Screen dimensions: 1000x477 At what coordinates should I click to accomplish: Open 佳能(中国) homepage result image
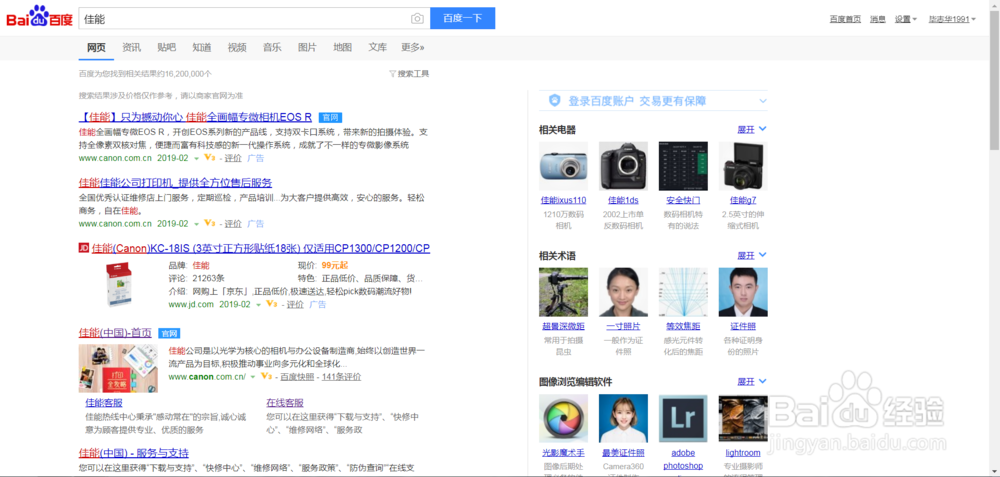118,369
